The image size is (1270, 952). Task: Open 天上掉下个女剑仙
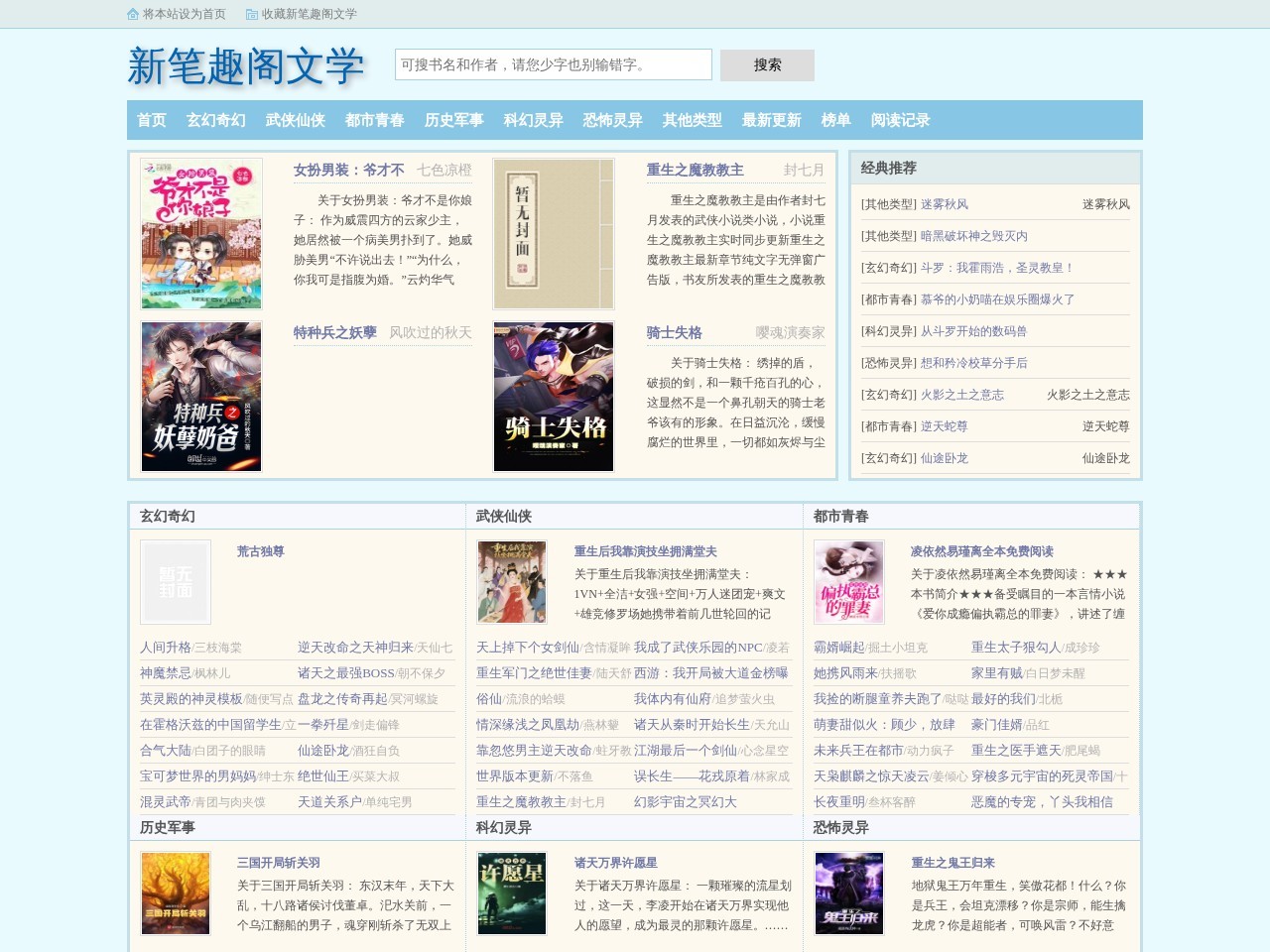[x=528, y=648]
